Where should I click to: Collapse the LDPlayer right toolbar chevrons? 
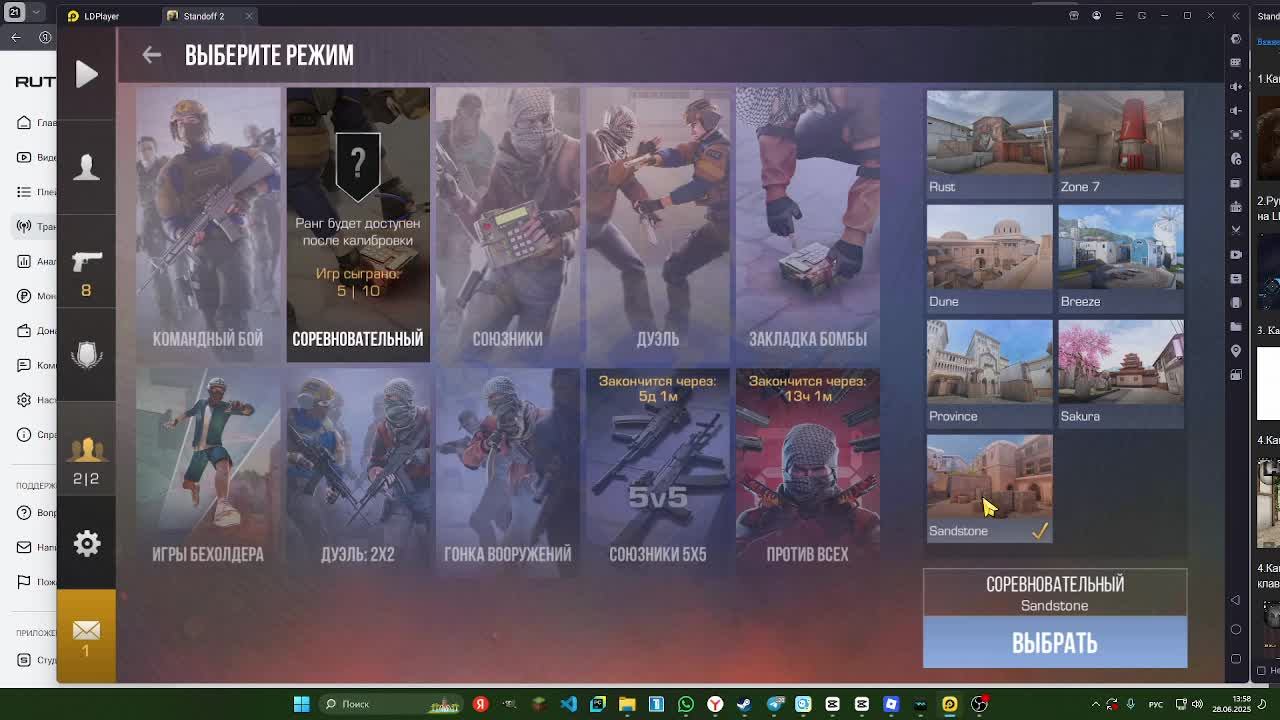pyautogui.click(x=1236, y=16)
